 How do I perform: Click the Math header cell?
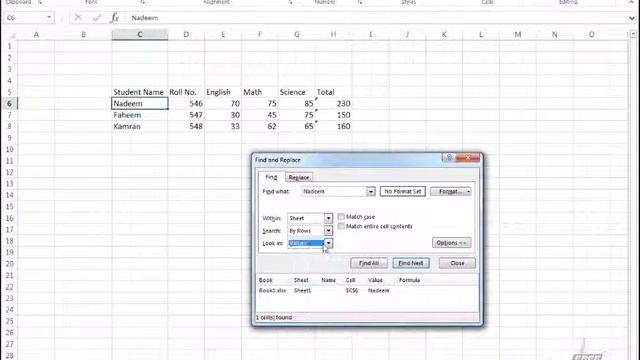click(260, 92)
